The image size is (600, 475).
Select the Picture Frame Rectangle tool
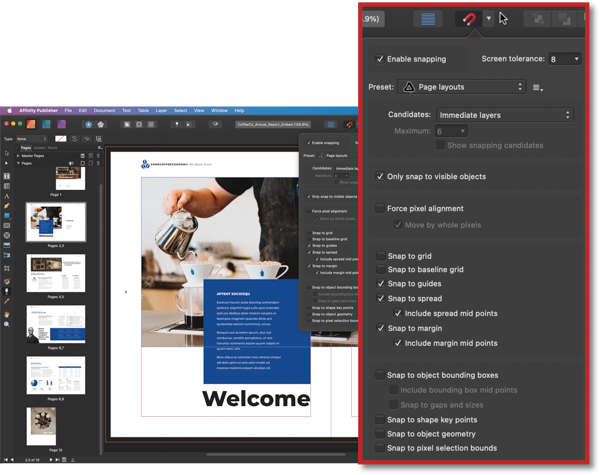pos(7,225)
